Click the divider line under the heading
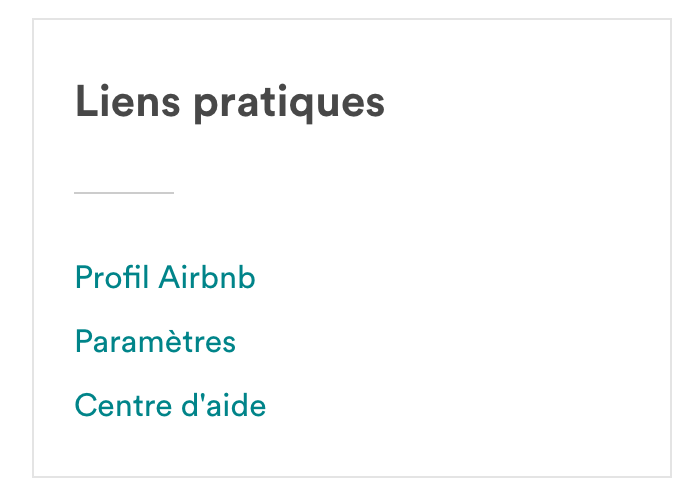The image size is (696, 494). click(x=124, y=192)
